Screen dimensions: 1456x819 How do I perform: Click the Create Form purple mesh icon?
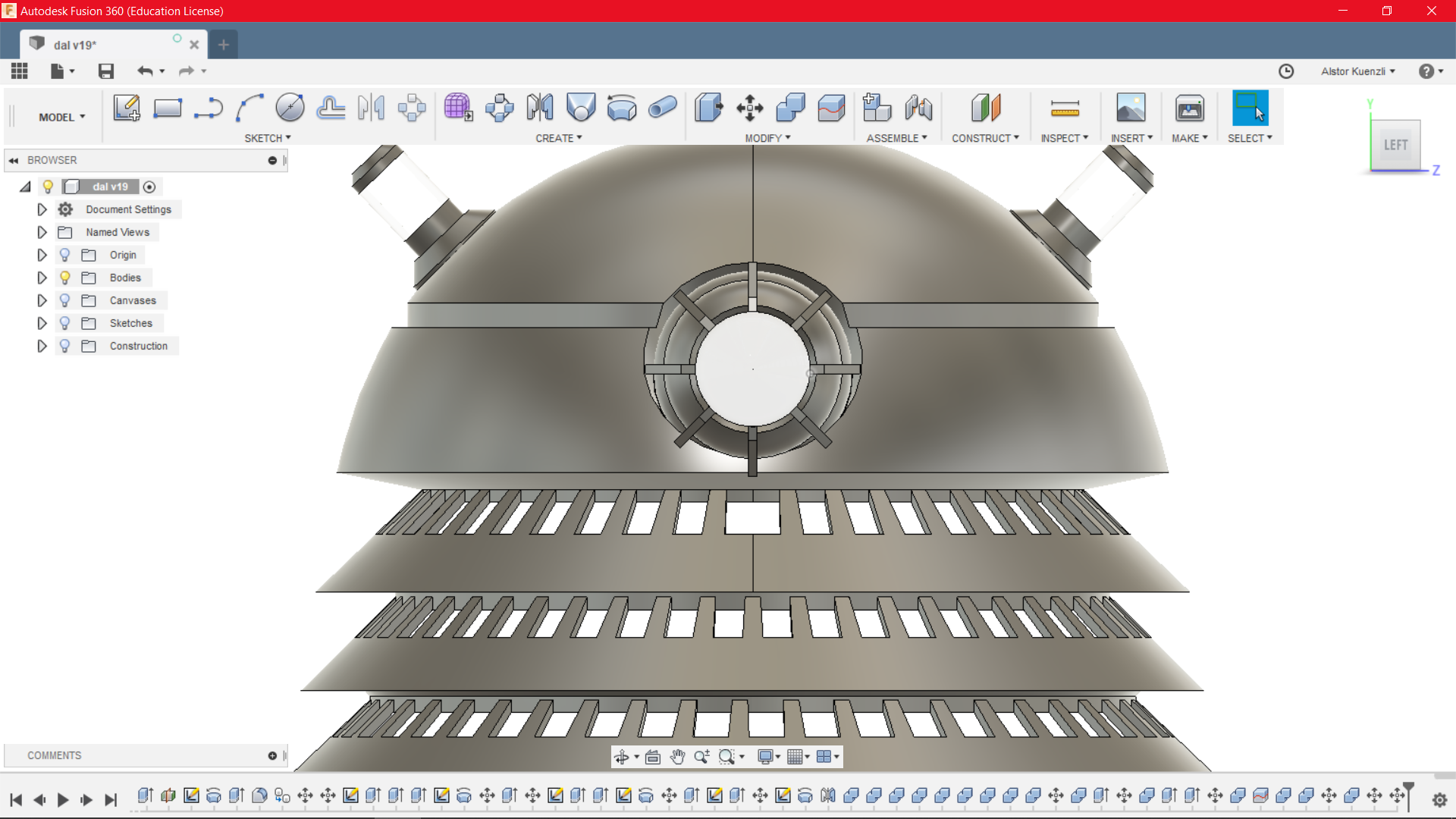[458, 108]
